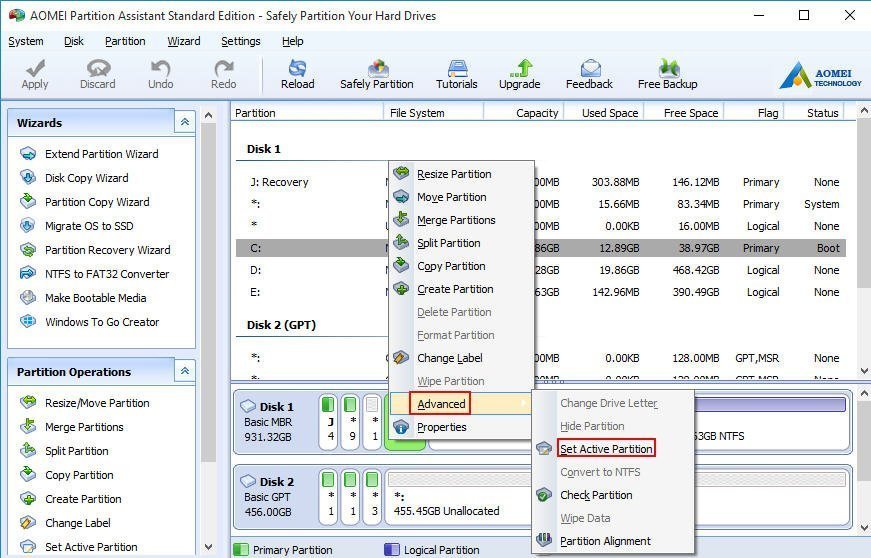Screen dimensions: 871x558
Task: Click the Discard toolbar icon
Action: click(x=98, y=74)
